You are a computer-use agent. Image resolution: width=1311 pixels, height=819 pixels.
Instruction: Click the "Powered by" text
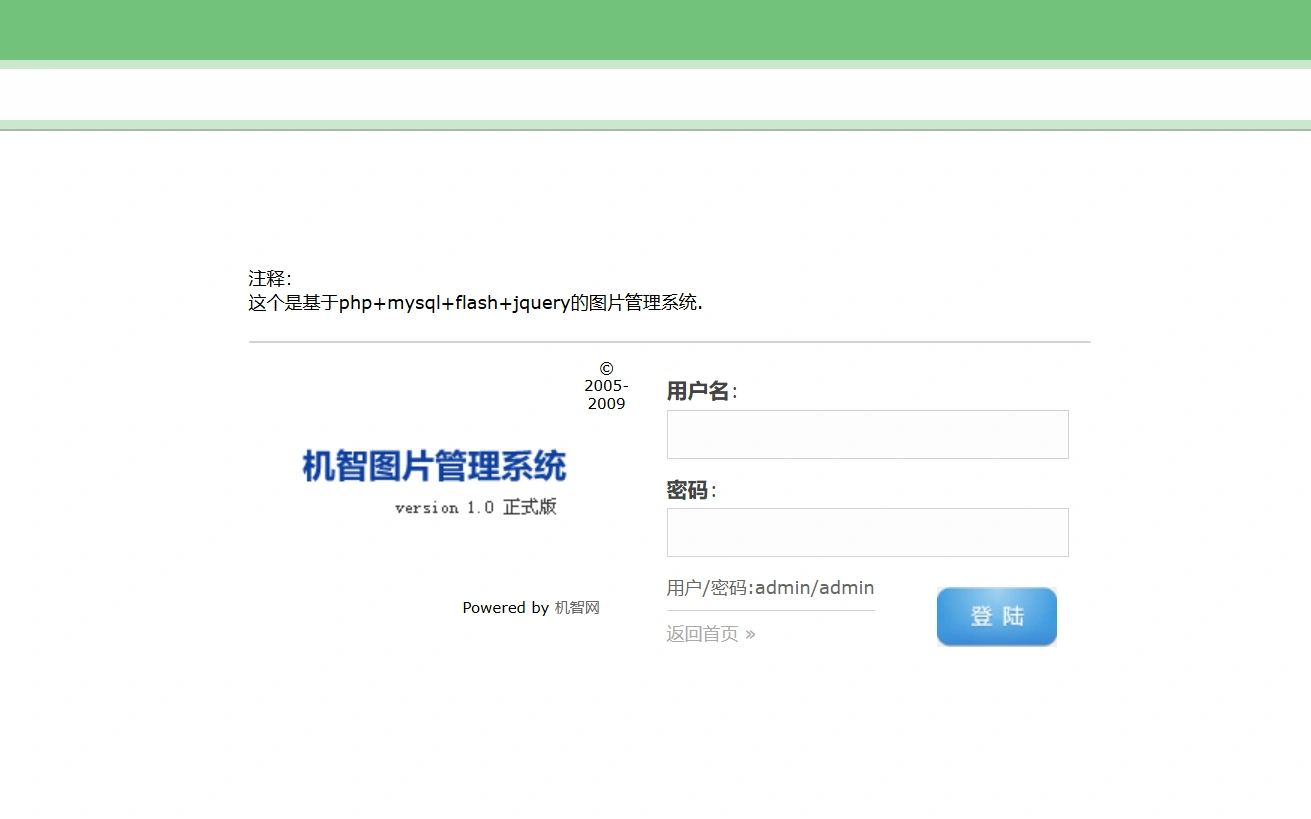point(505,608)
